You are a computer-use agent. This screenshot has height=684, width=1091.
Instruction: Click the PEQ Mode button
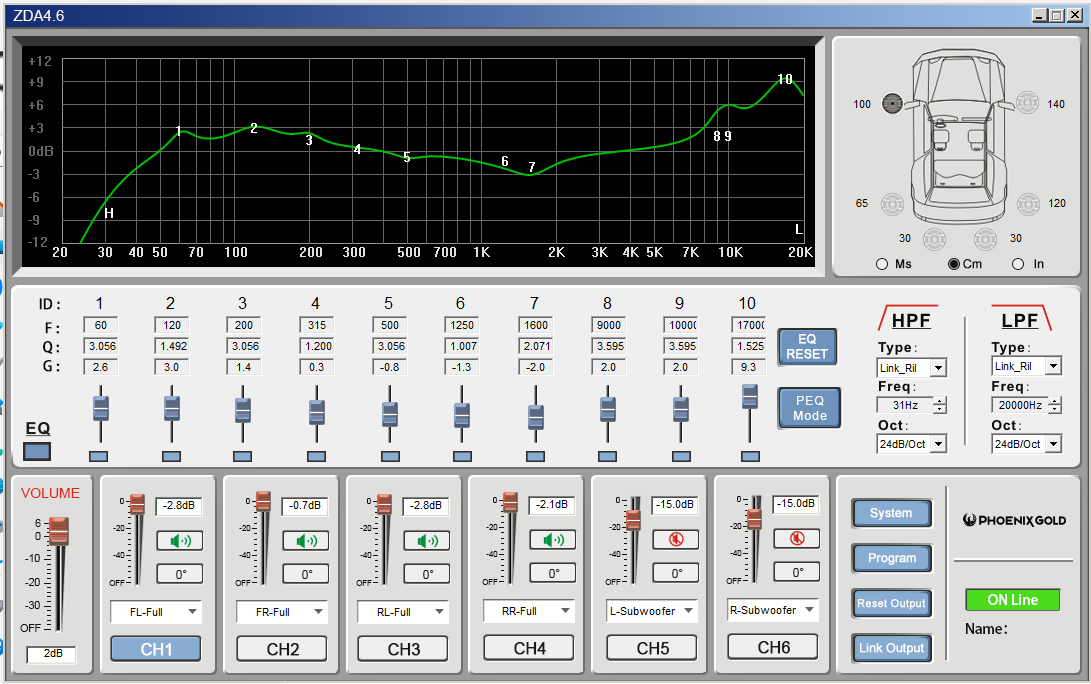pyautogui.click(x=809, y=408)
